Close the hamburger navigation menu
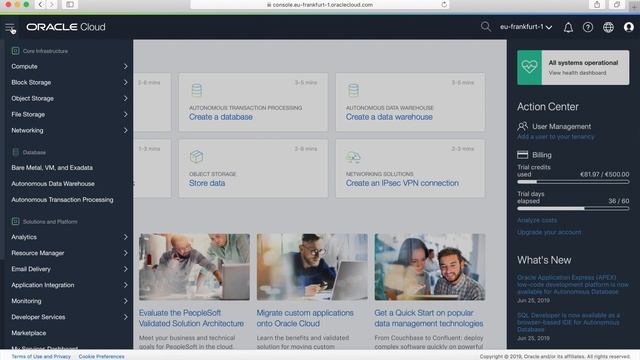 pos(10,27)
